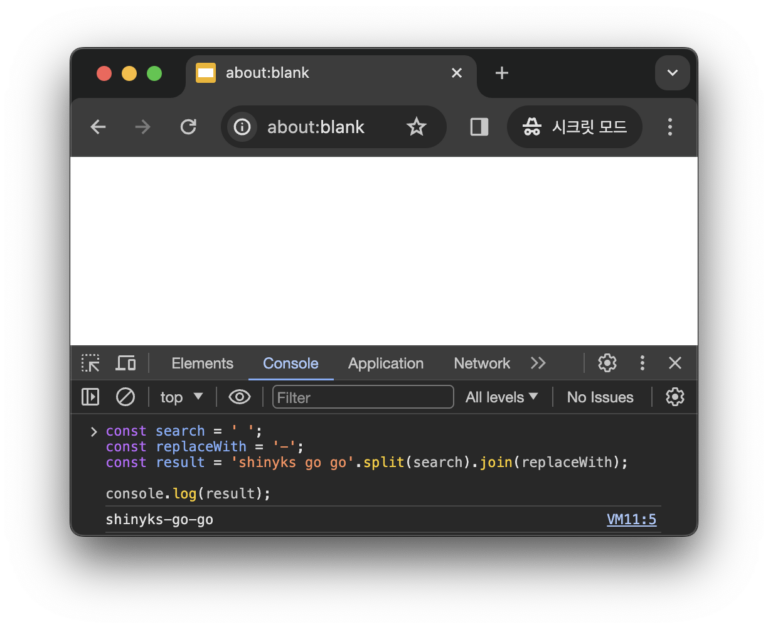
Task: Click the const replaceWith code line
Action: [205, 447]
